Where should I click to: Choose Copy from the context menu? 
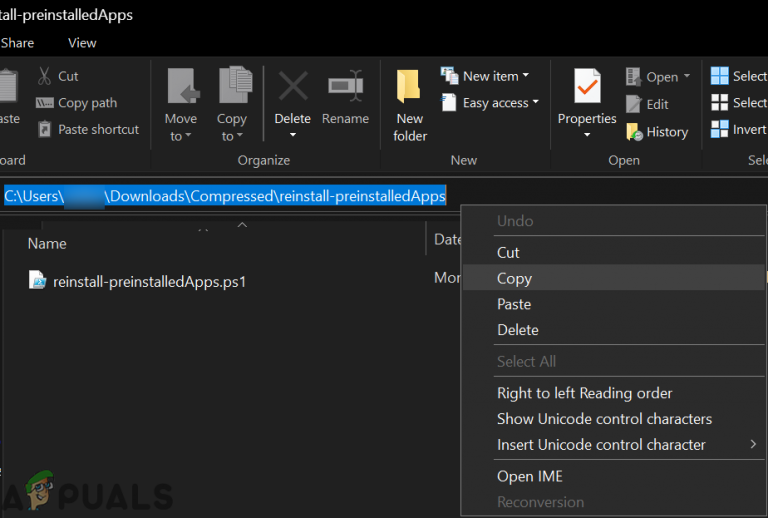pyautogui.click(x=514, y=278)
